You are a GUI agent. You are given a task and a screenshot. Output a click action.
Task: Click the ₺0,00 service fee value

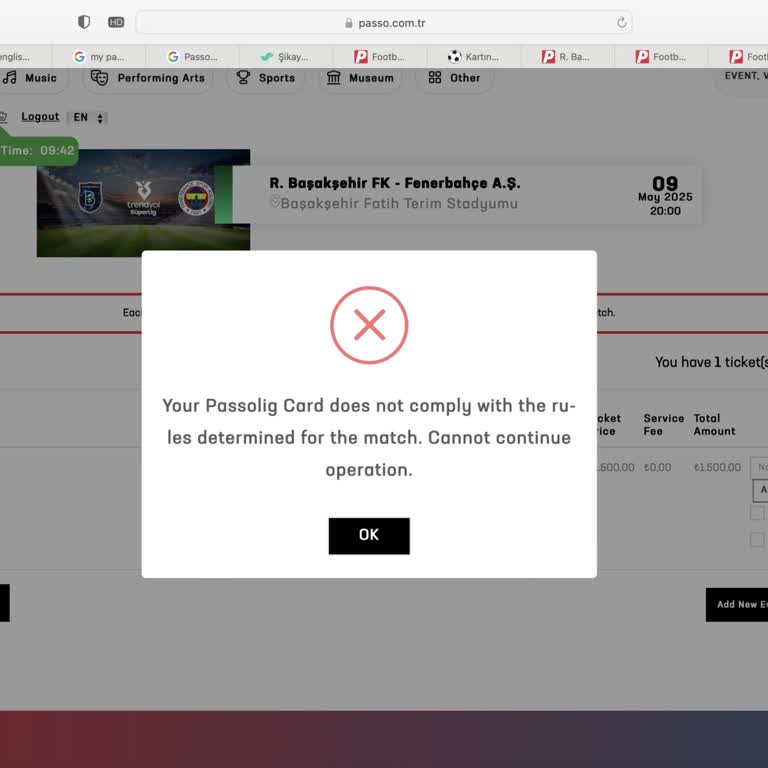coord(657,467)
